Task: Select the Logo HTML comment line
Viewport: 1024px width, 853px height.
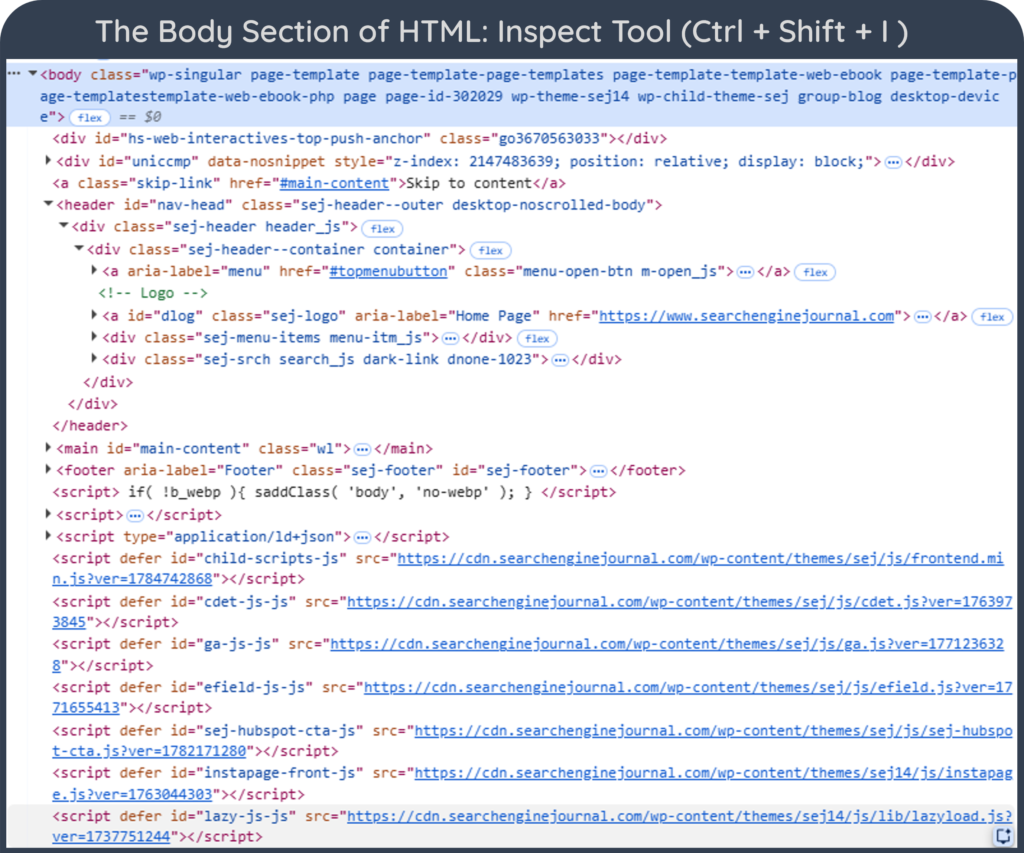Action: pos(153,293)
